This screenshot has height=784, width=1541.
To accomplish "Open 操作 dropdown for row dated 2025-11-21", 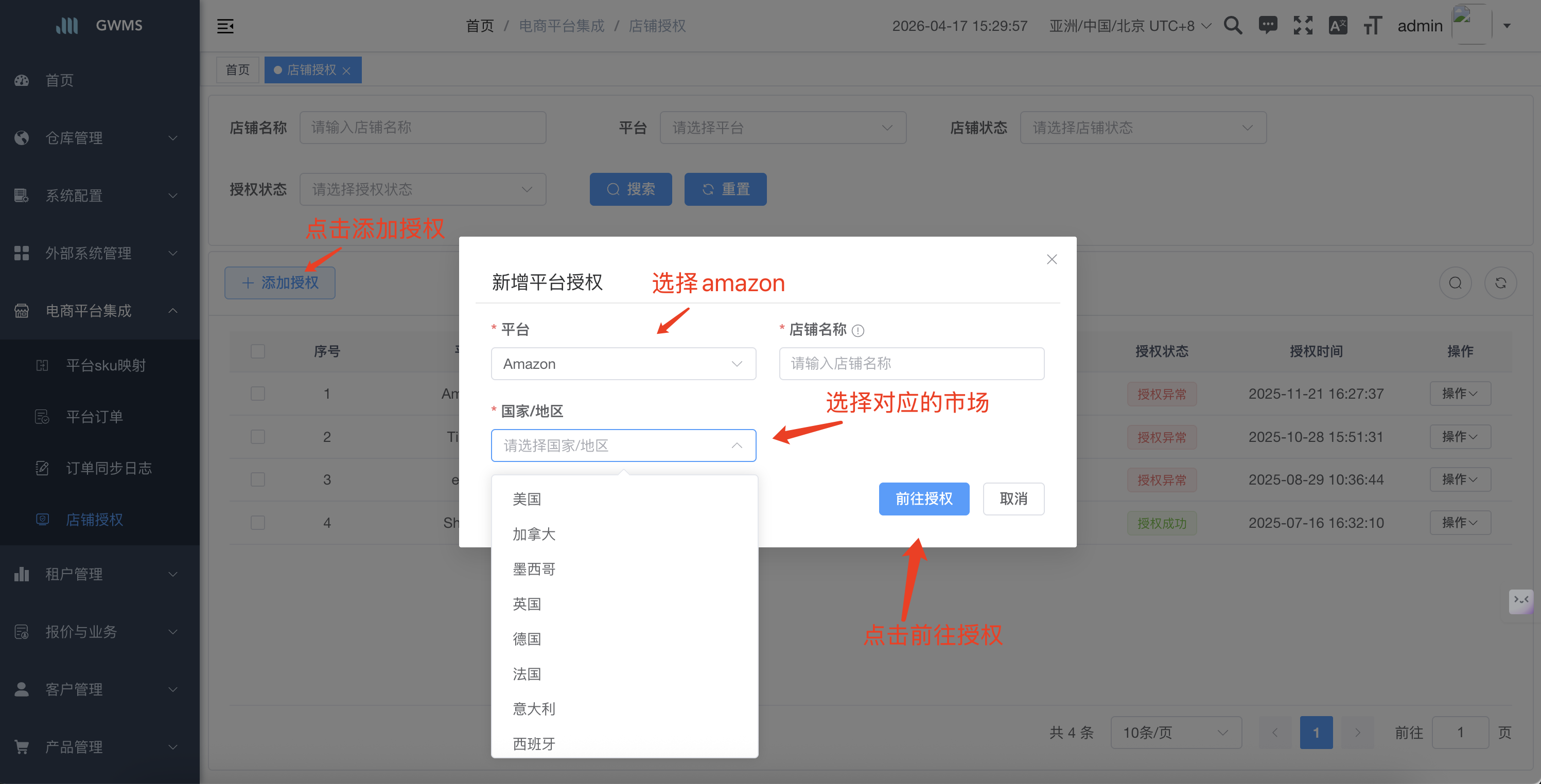I will (x=1460, y=394).
